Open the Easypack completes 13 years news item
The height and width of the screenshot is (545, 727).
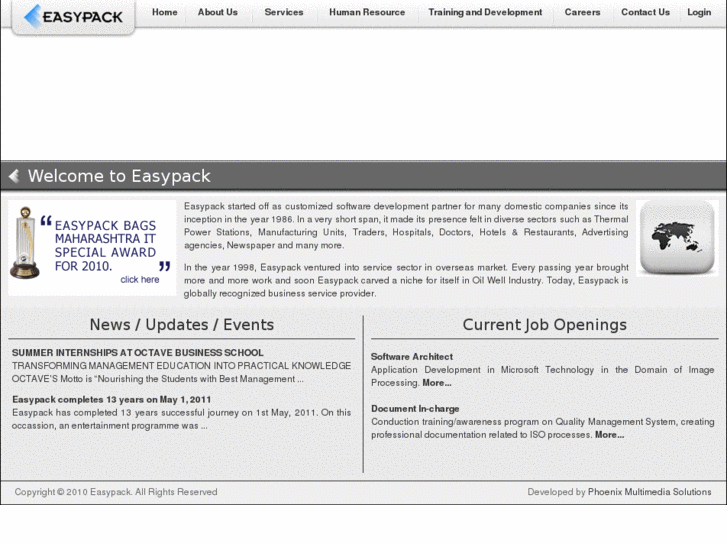(112, 399)
